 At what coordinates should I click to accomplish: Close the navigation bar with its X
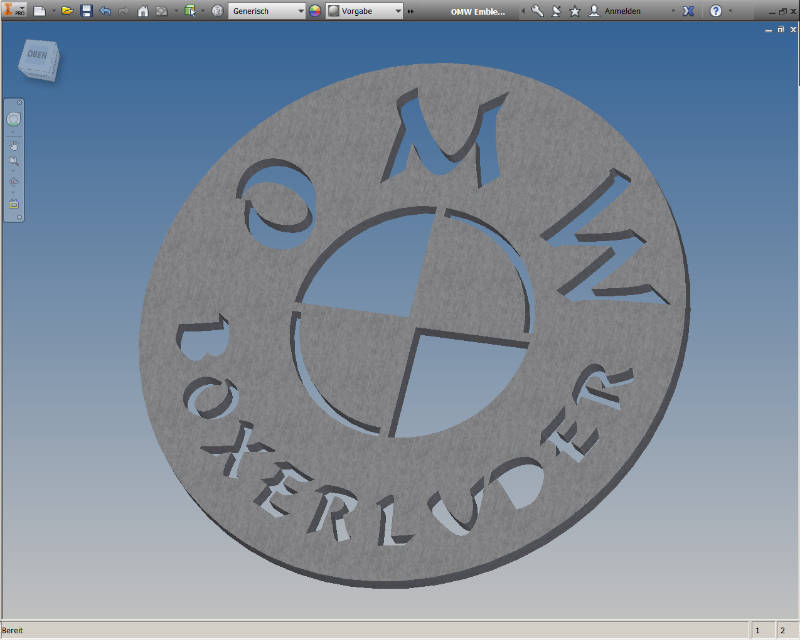coord(19,103)
